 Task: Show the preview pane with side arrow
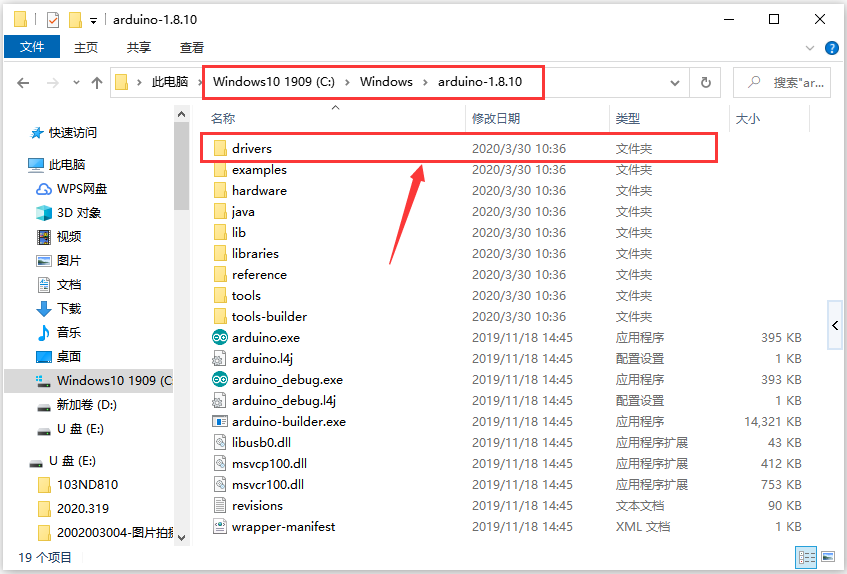[x=835, y=326]
